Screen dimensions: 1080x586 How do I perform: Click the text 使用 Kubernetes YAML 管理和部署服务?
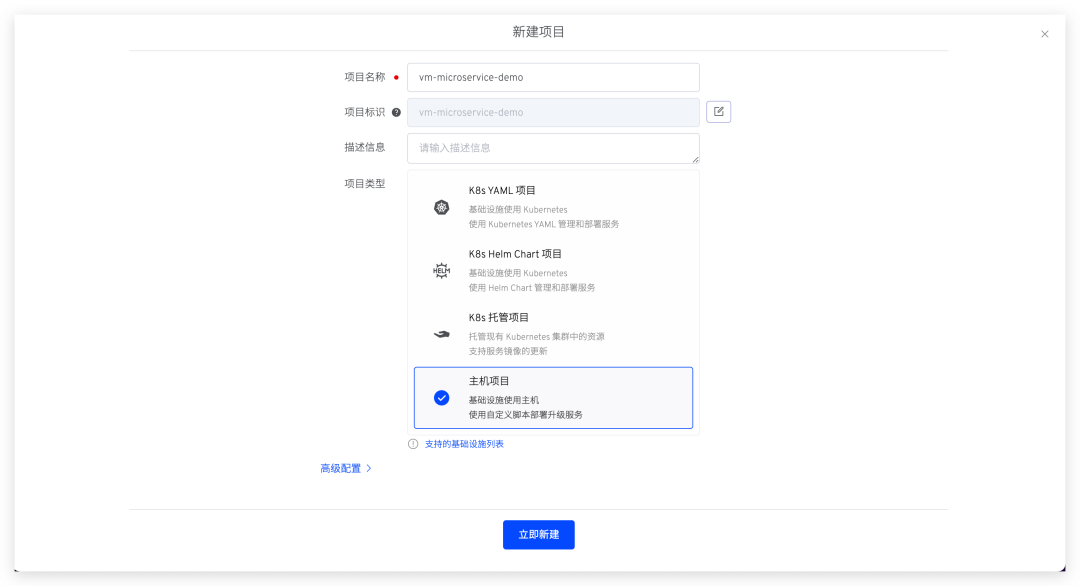pos(543,224)
